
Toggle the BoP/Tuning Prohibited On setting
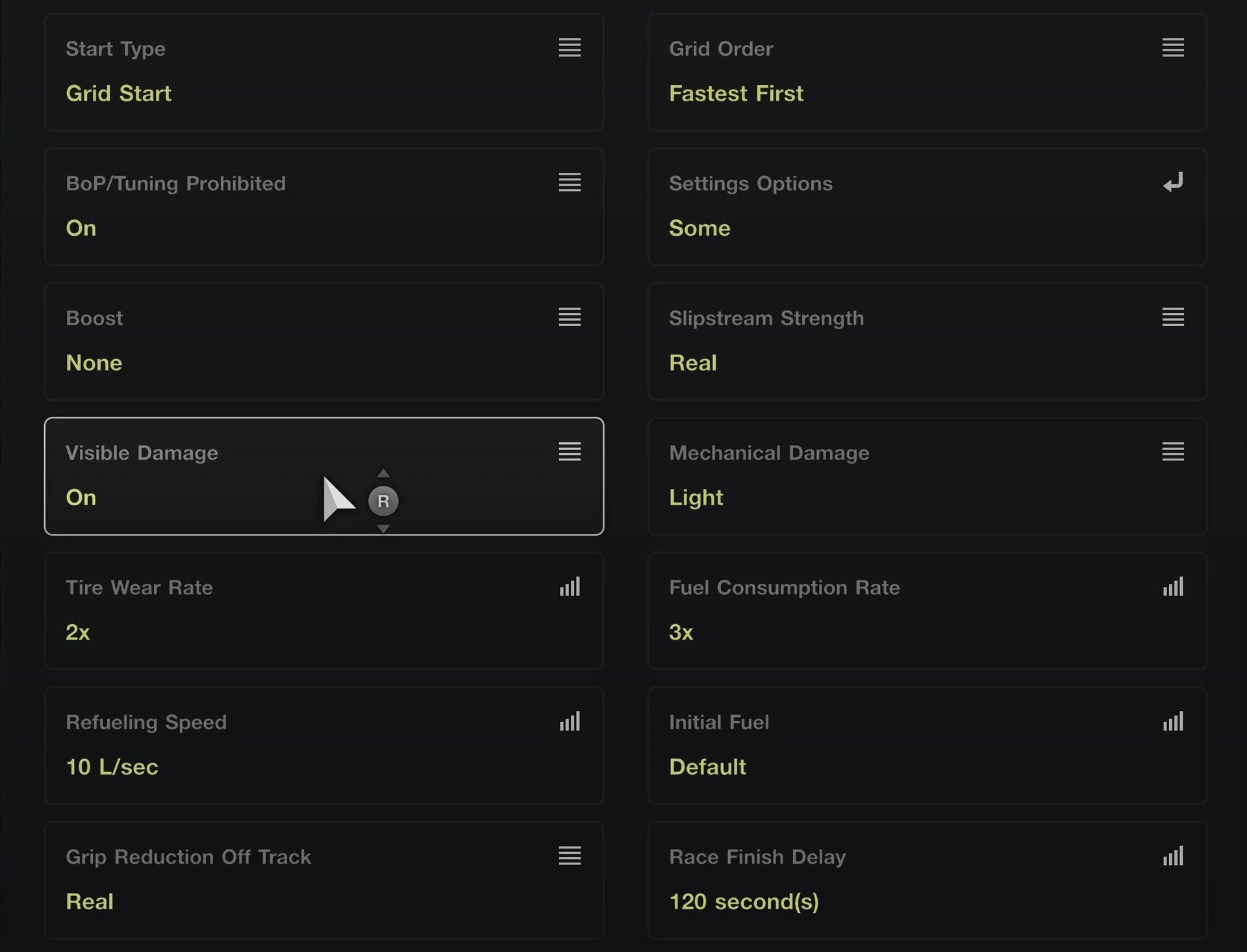(81, 228)
